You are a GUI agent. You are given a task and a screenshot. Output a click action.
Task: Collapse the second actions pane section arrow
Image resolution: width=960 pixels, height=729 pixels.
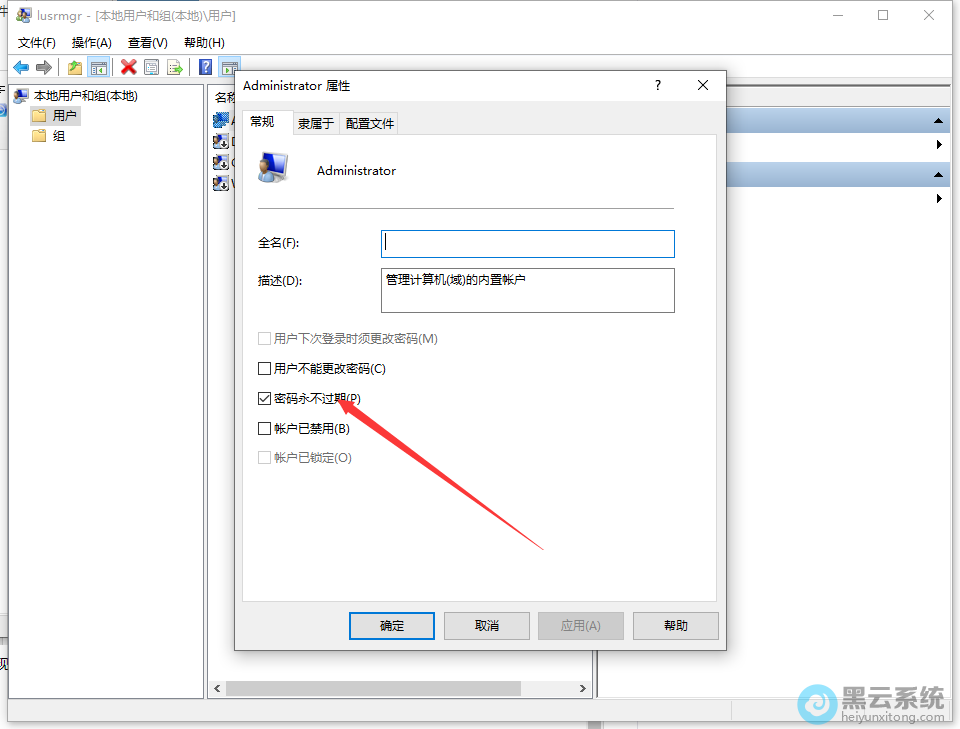[938, 175]
